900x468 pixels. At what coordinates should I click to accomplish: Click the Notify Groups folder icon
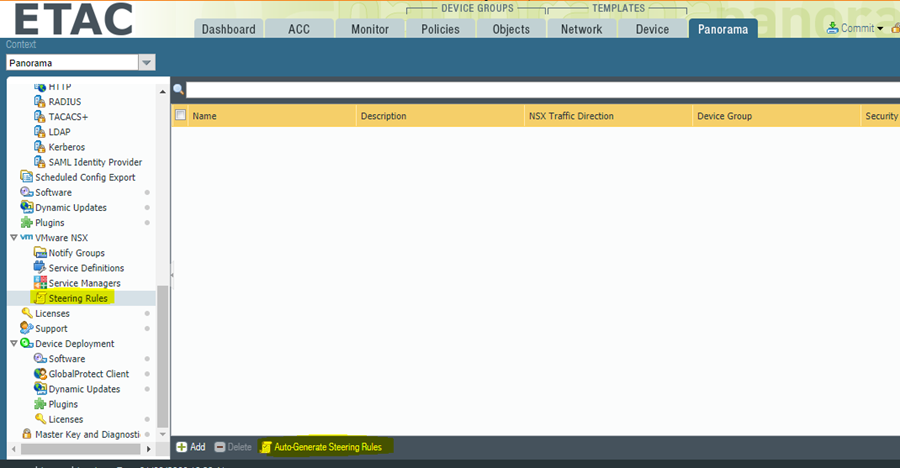point(40,253)
